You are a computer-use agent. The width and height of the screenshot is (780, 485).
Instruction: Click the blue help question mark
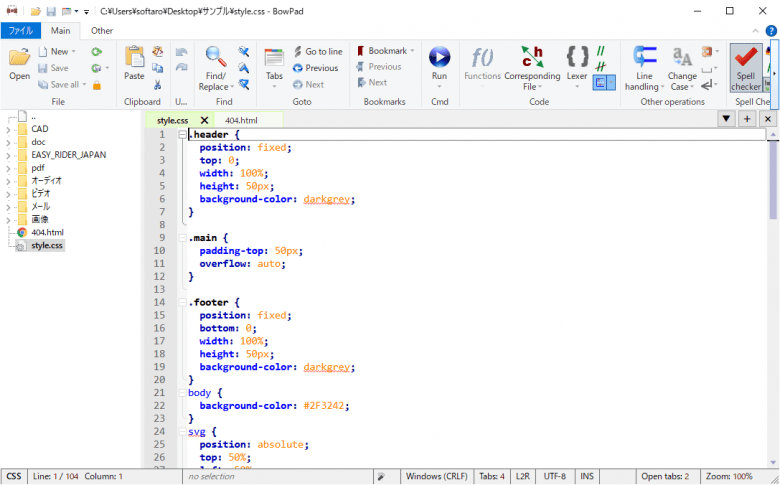click(771, 31)
